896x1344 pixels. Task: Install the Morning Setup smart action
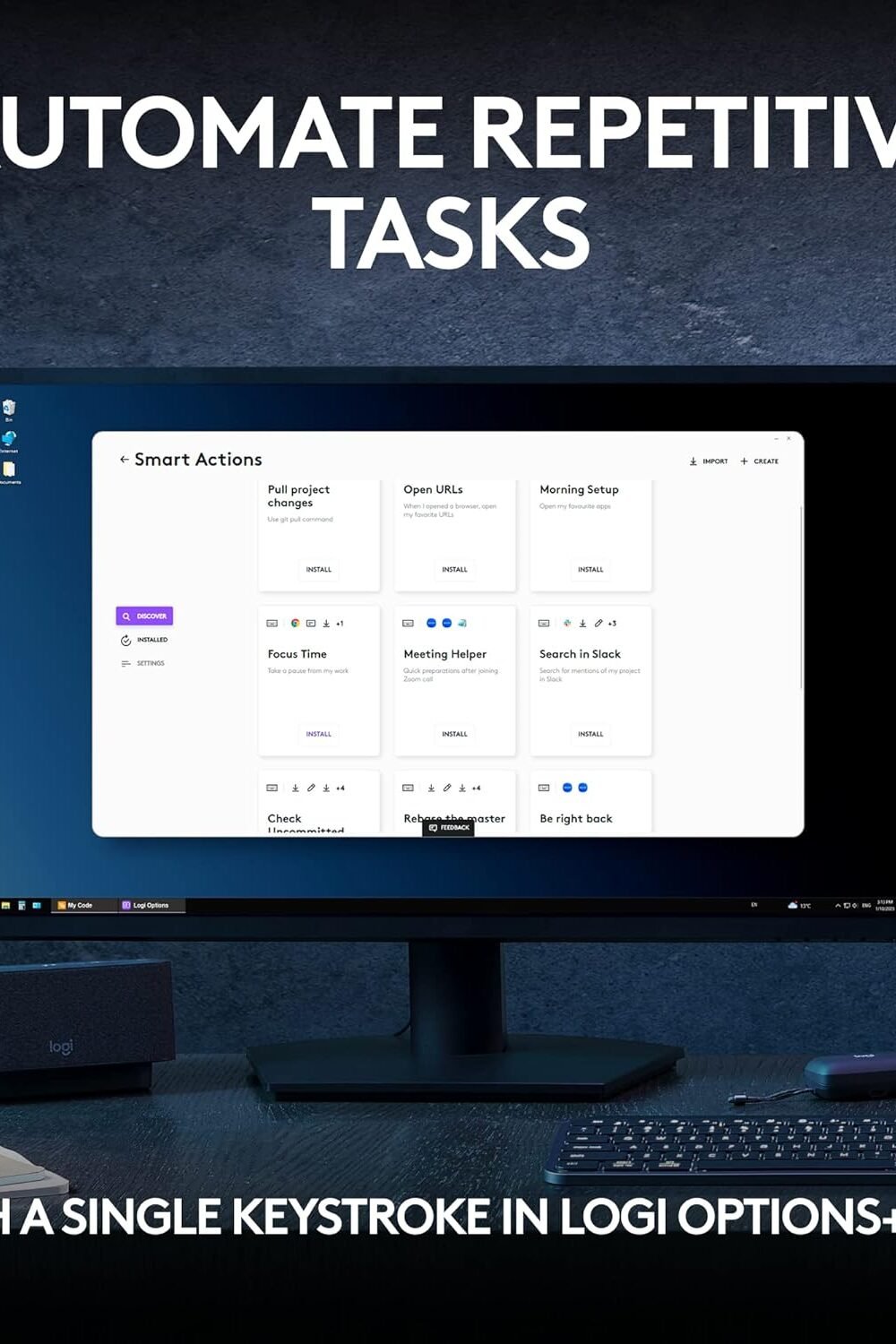590,570
